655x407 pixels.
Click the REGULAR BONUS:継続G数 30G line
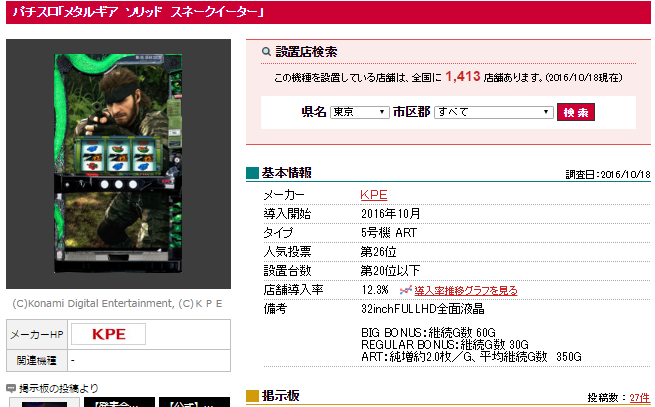click(445, 345)
